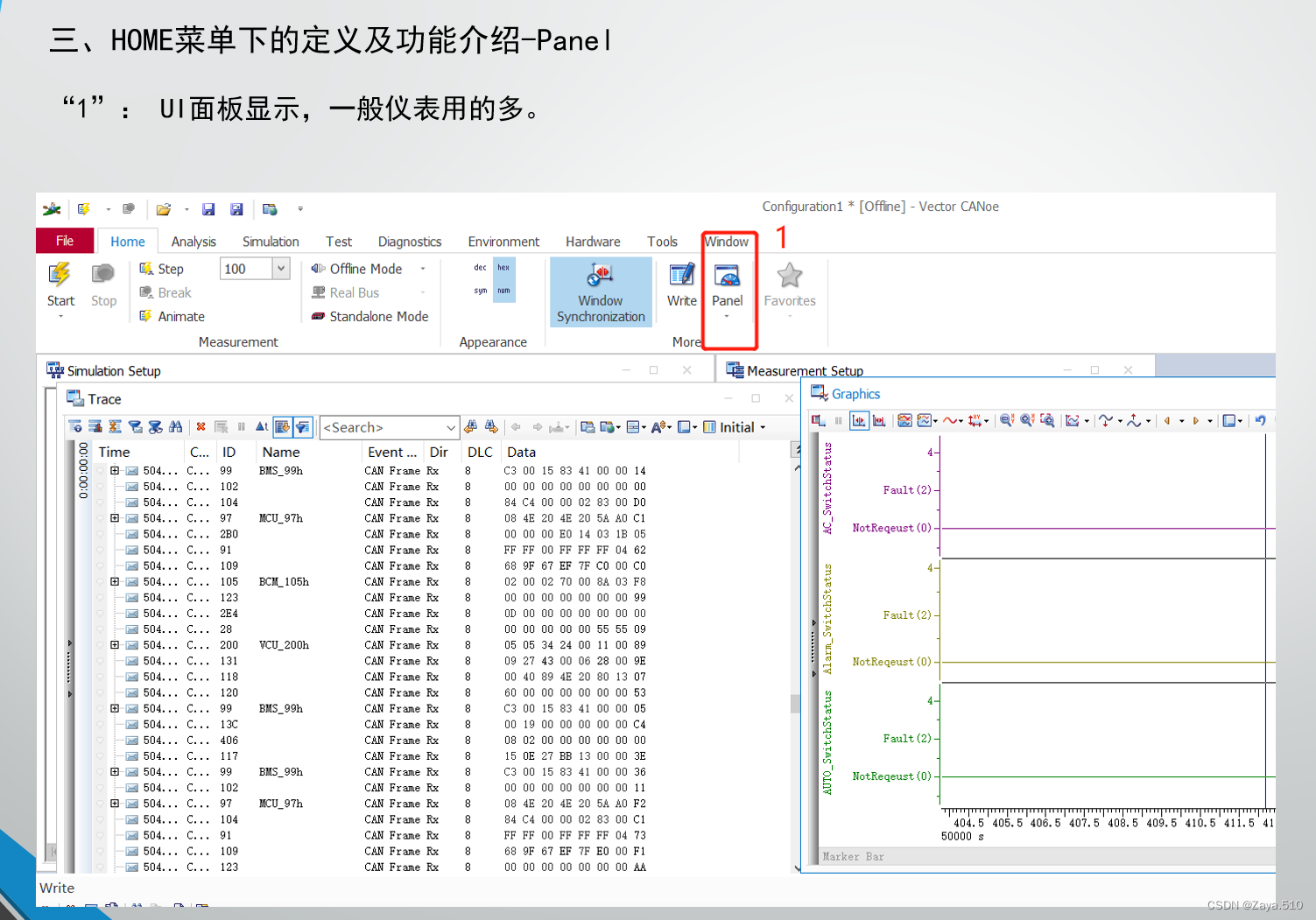Click Graphics difference cursor icon

[879, 420]
